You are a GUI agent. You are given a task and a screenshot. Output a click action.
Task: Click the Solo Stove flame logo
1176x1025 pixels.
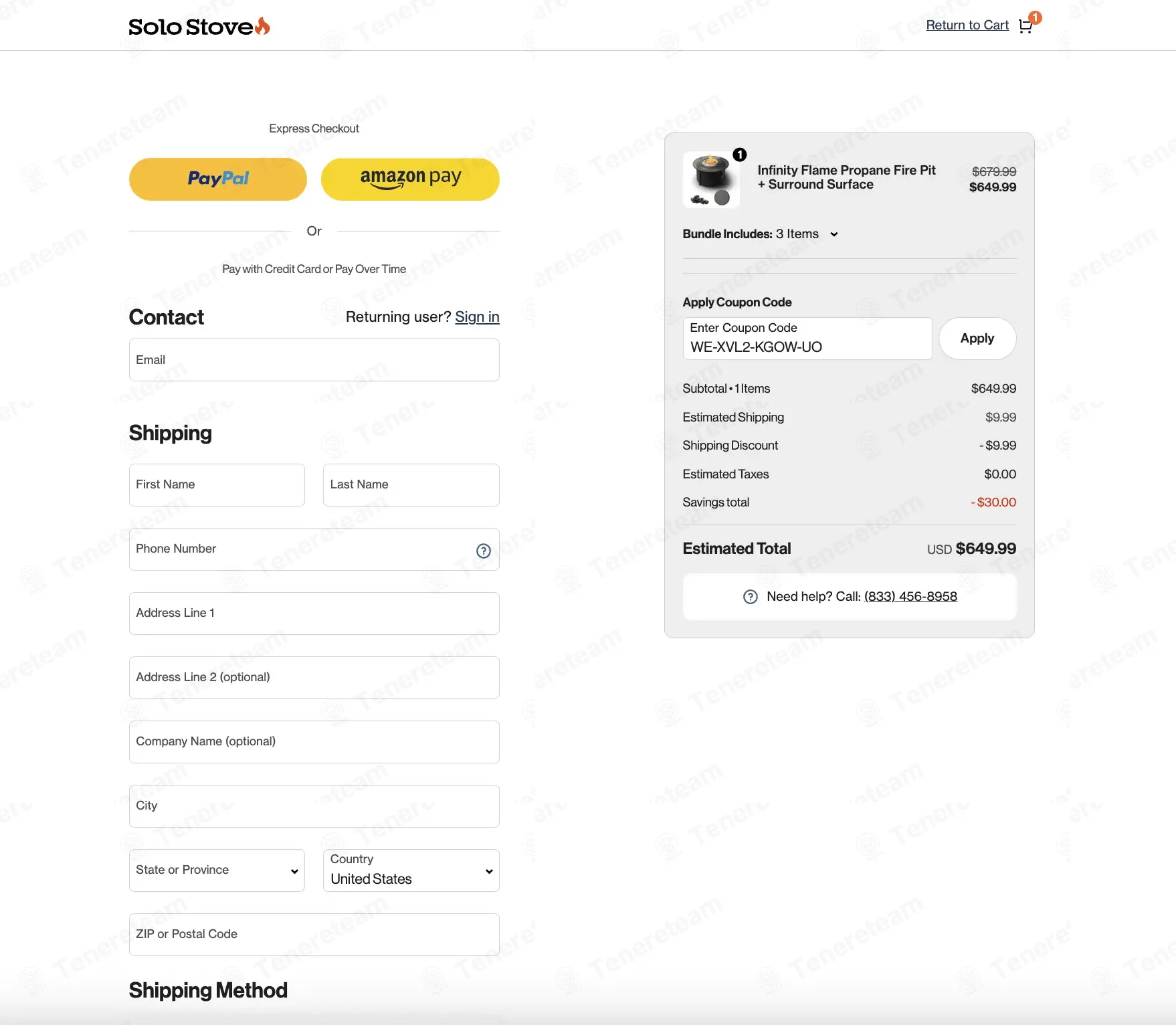pyautogui.click(x=199, y=26)
